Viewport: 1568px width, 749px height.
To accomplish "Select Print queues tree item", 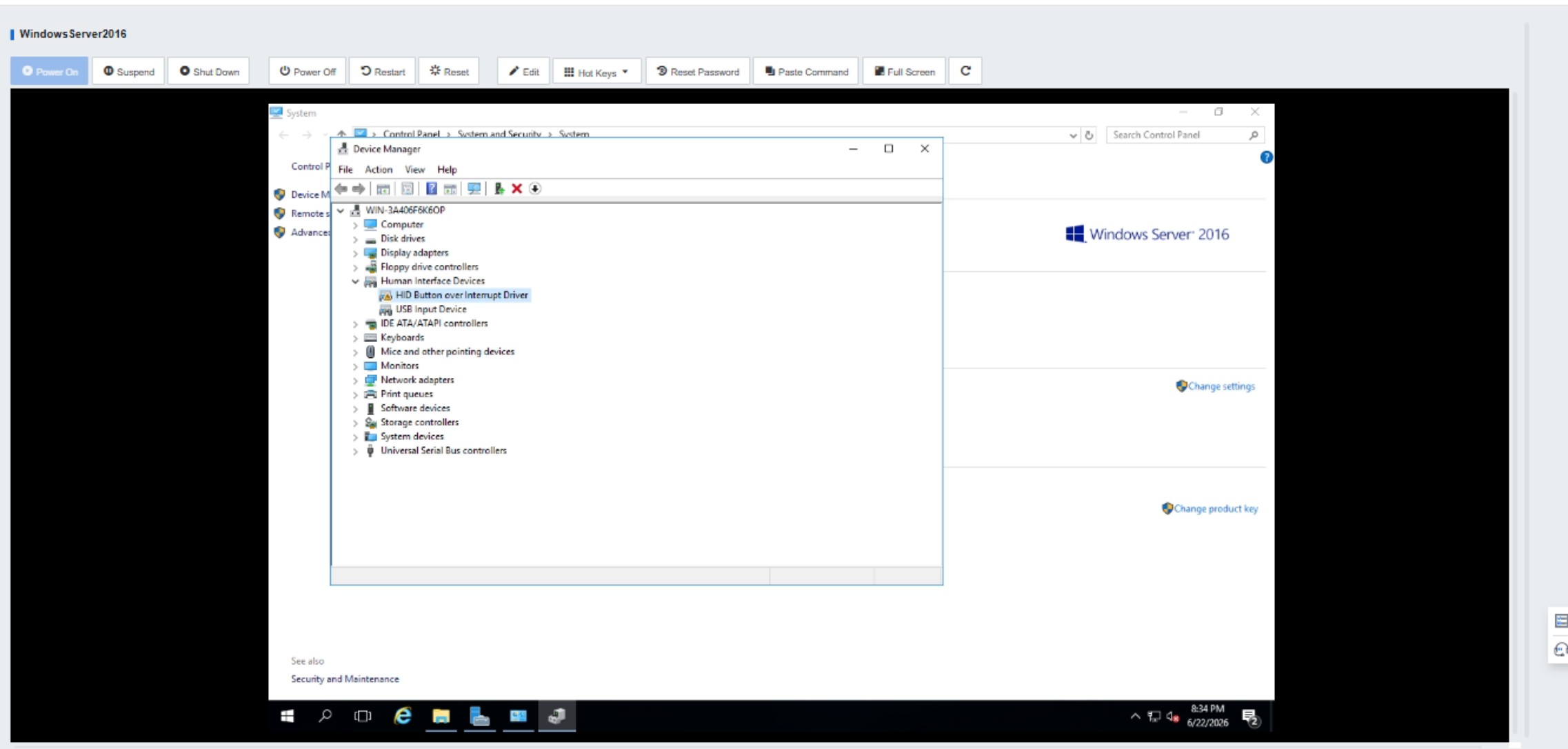I will [406, 395].
